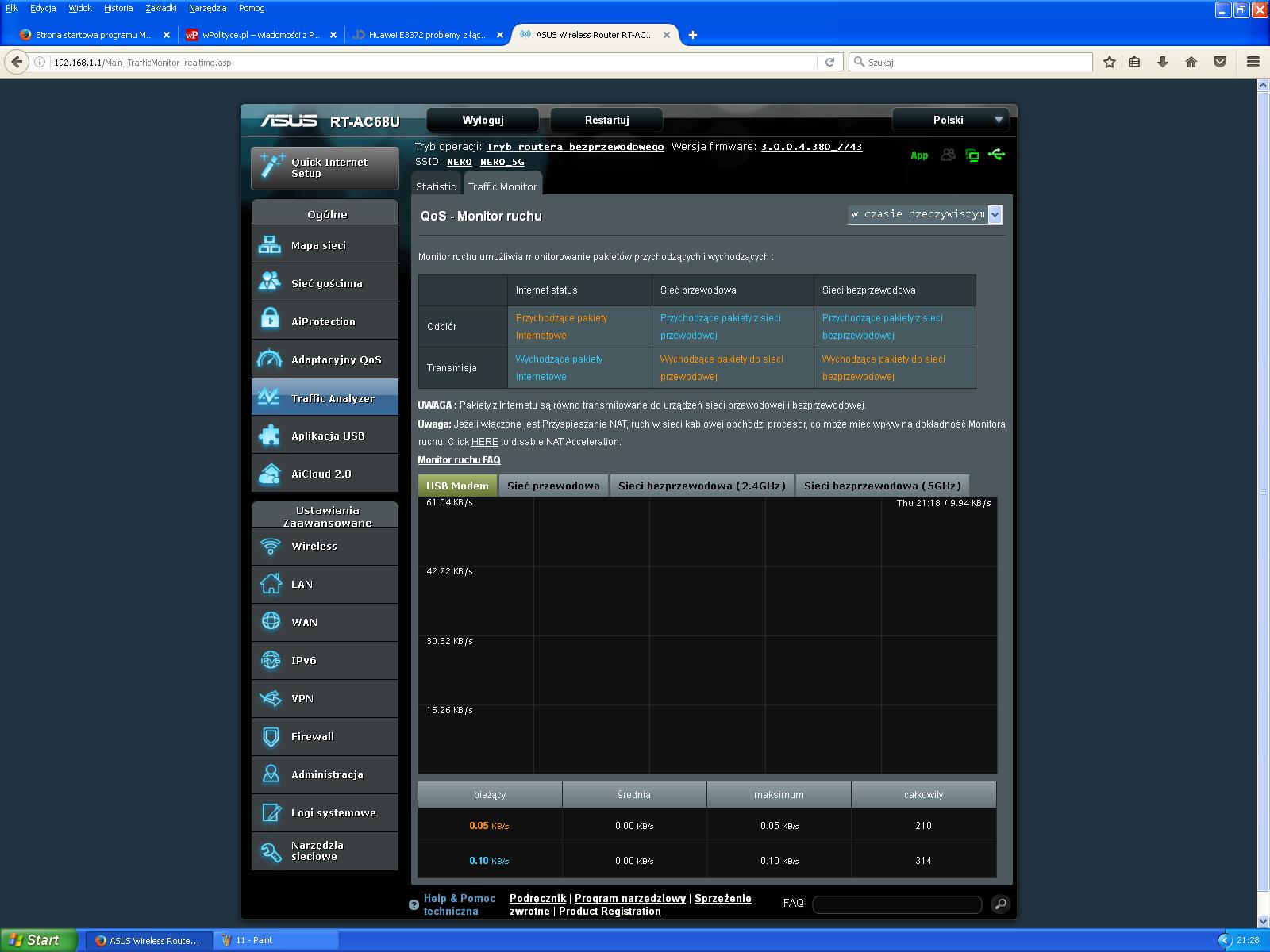Open the 'w czasie rzeczywistym' dropdown
This screenshot has width=1270, height=952.
click(925, 214)
